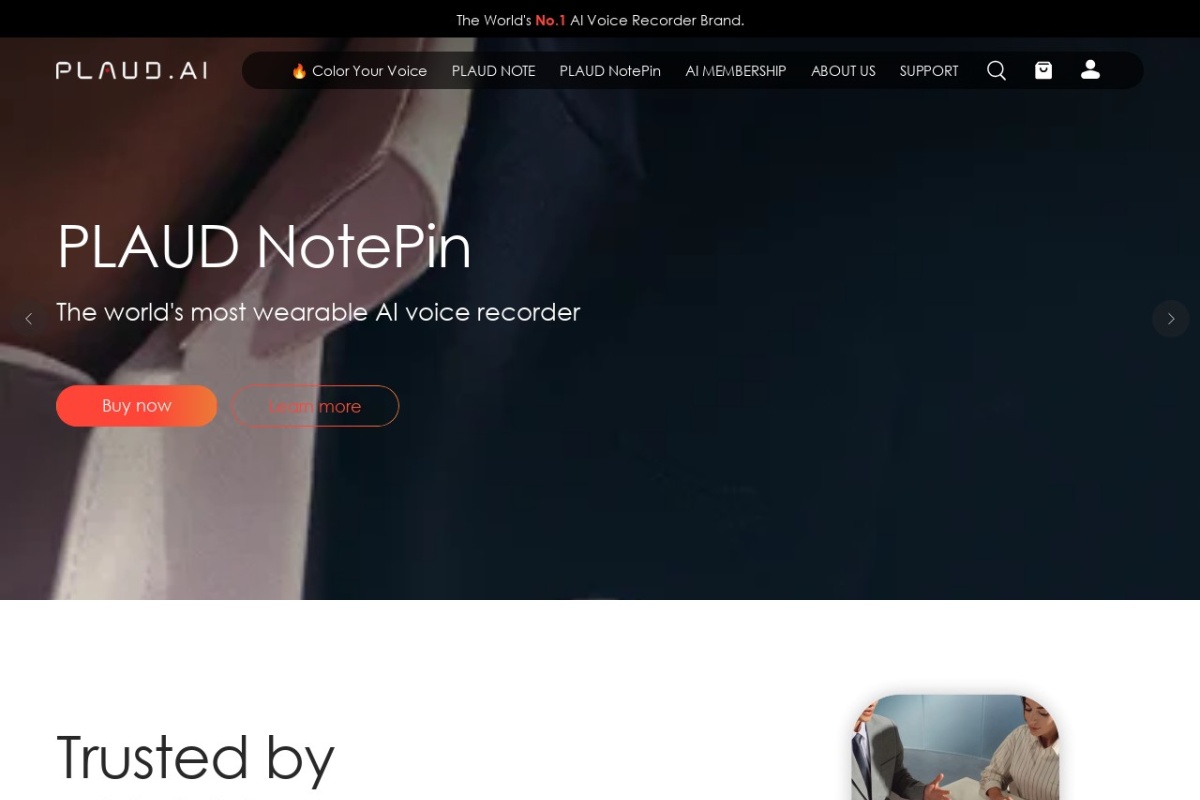1200x800 pixels.
Task: Select PLAUD NOTE in navigation bar
Action: [x=493, y=71]
